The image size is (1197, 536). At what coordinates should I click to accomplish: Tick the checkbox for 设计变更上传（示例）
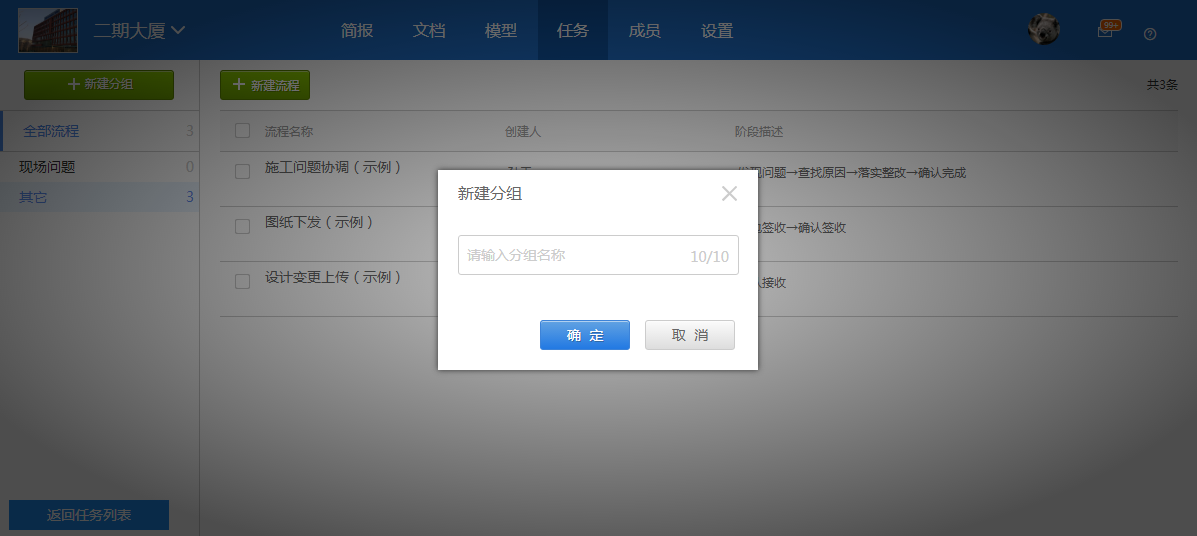242,281
